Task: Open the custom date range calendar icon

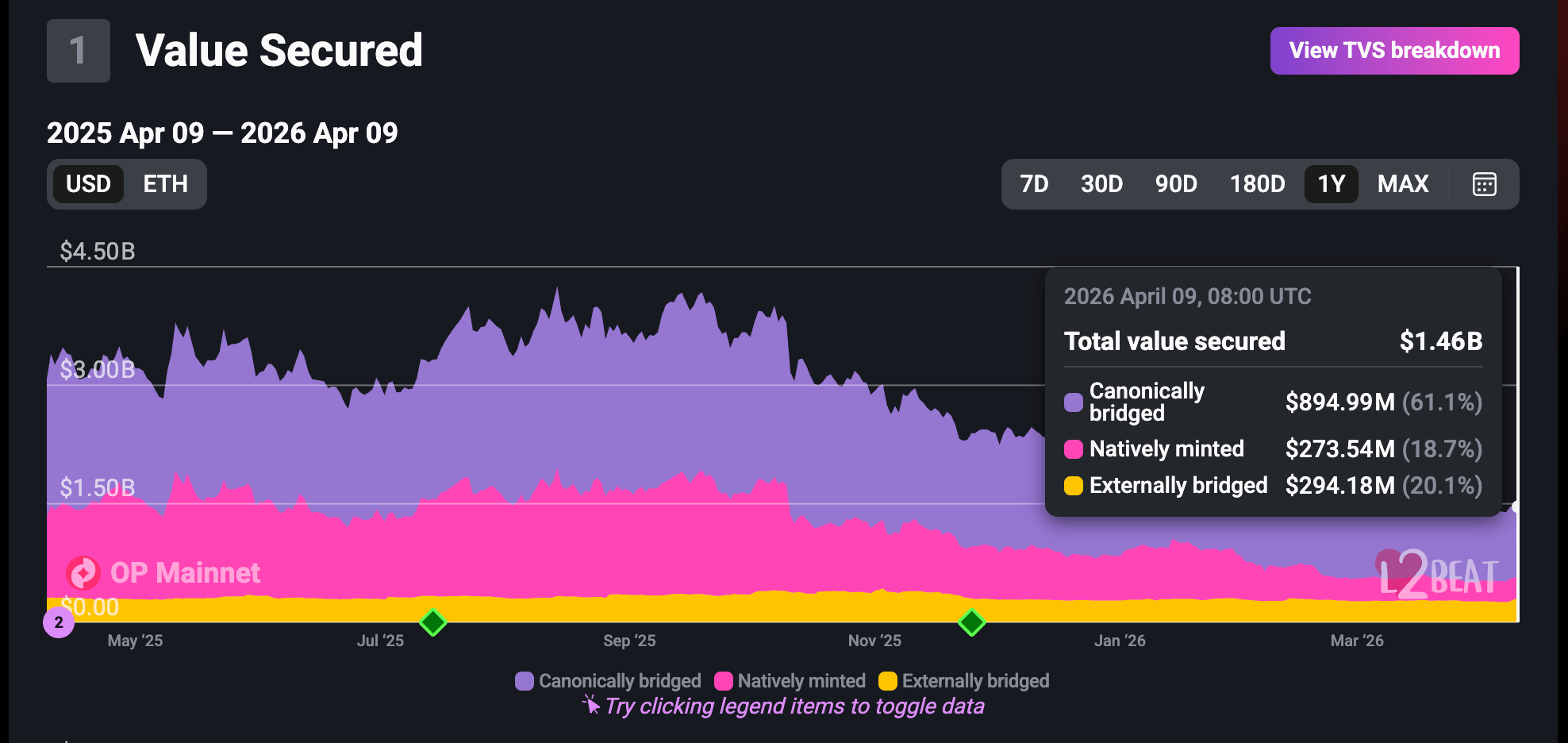Action: pos(1484,184)
